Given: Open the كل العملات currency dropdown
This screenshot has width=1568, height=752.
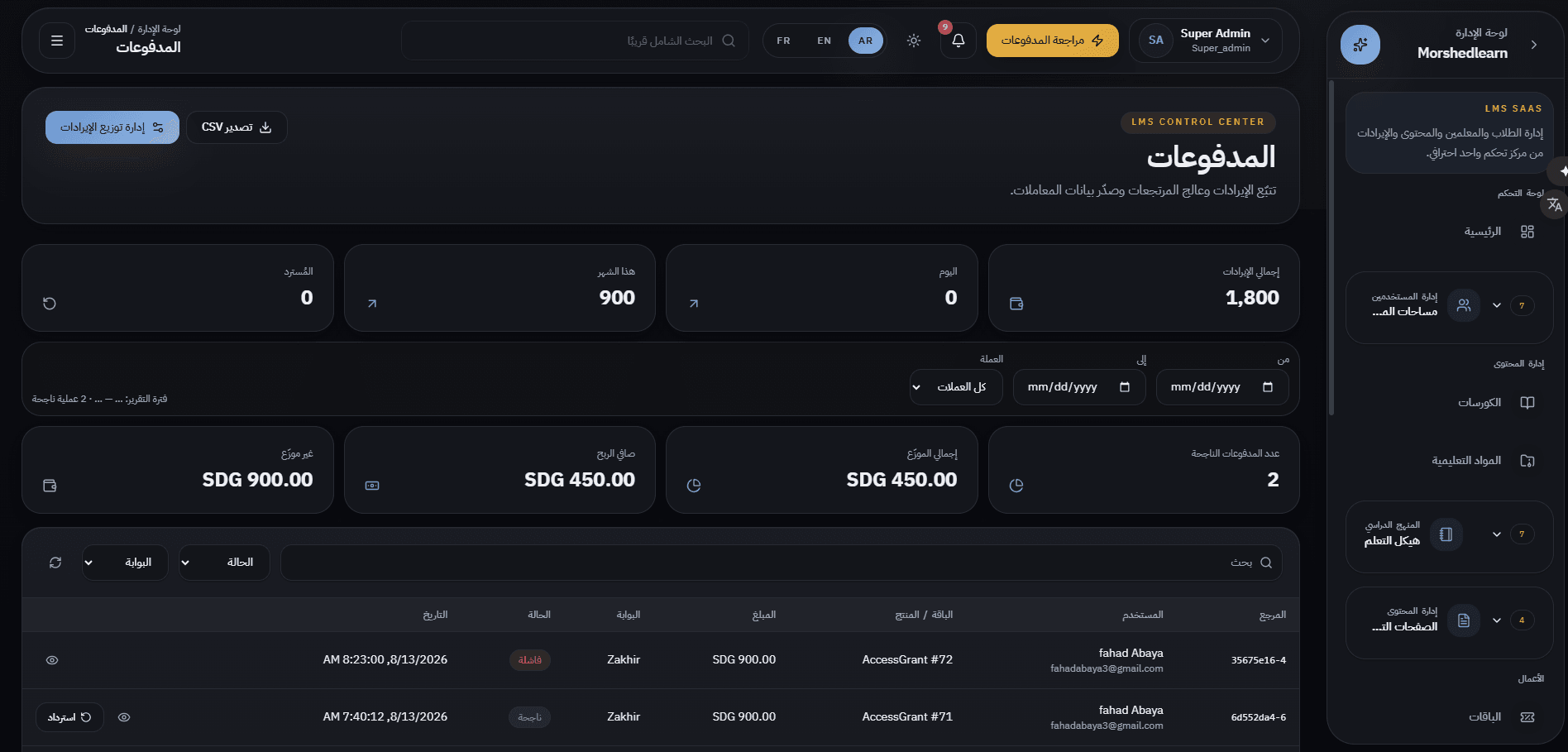Looking at the screenshot, I should point(956,387).
